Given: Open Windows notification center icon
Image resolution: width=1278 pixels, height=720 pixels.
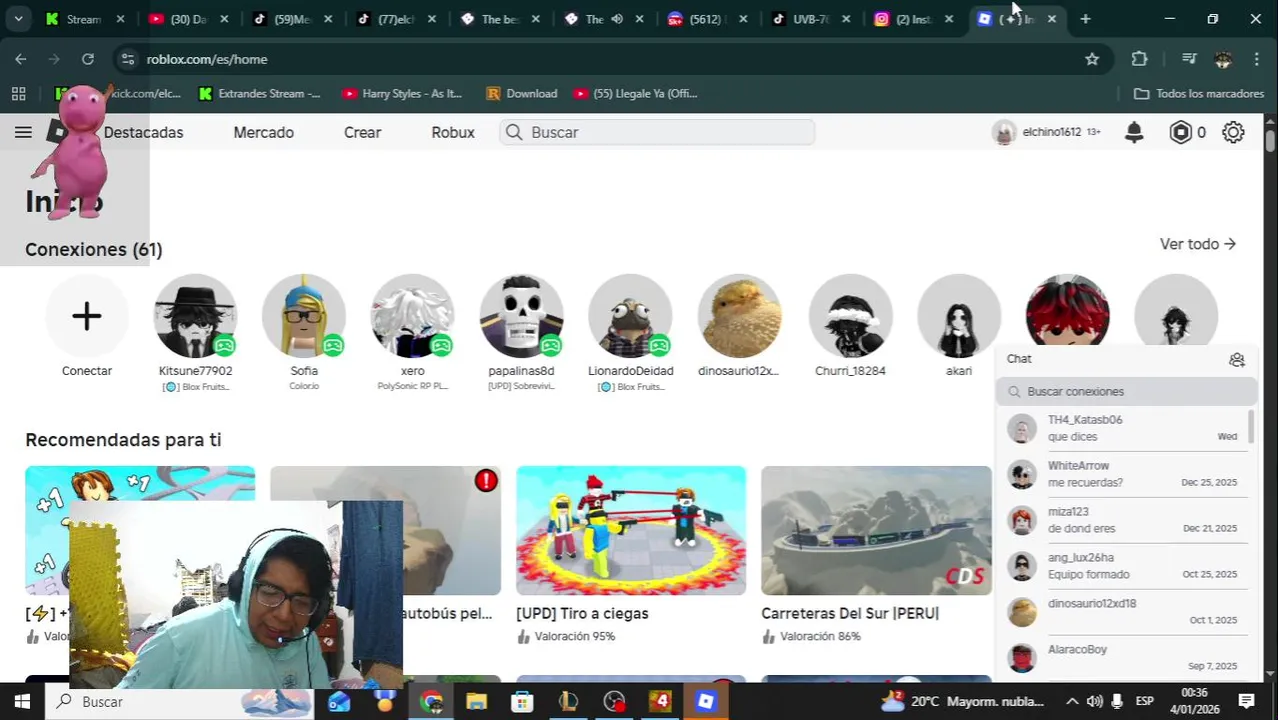Looking at the screenshot, I should pos(1247,701).
